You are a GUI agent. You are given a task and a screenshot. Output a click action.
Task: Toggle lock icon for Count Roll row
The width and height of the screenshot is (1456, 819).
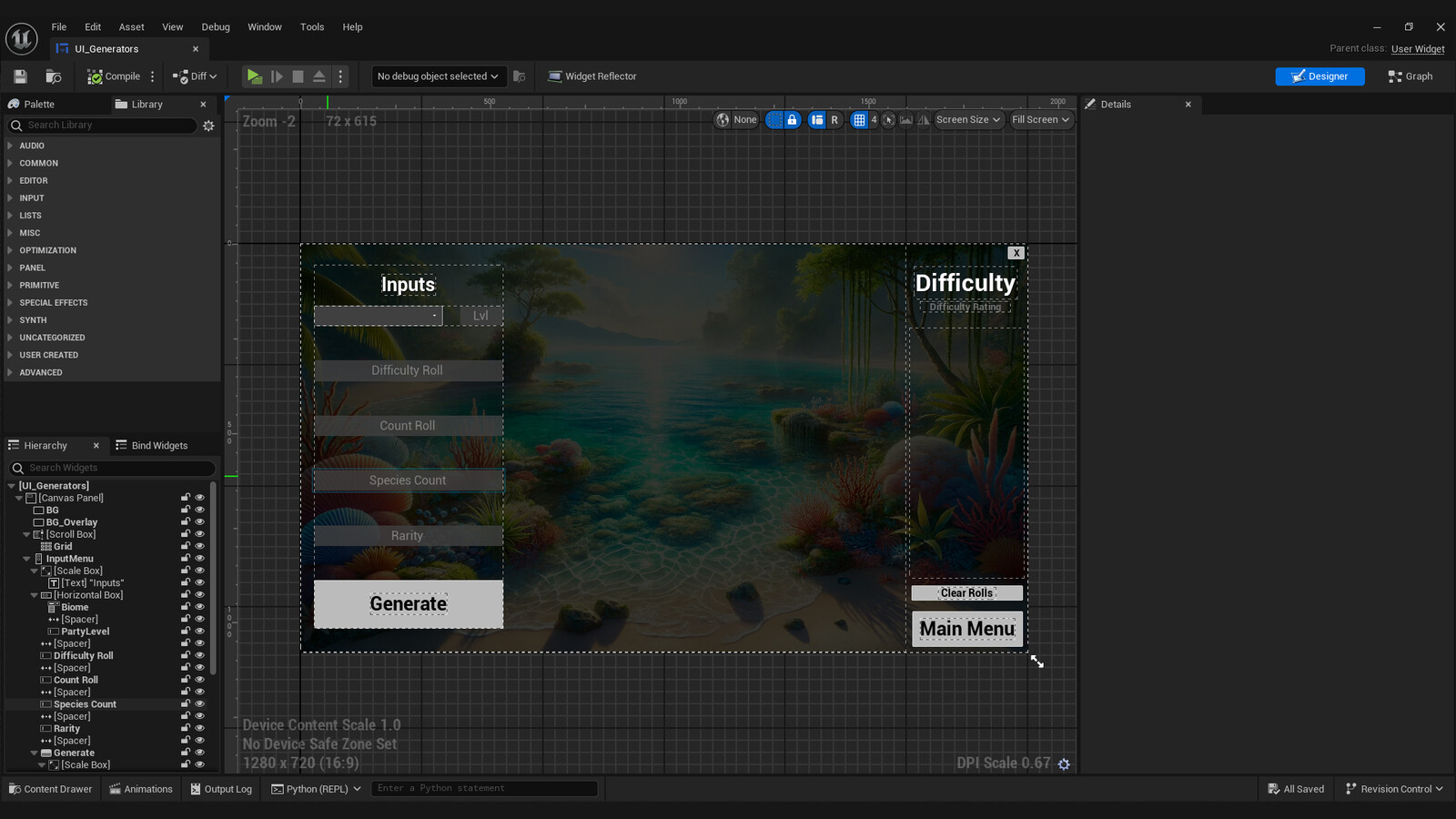[x=186, y=680]
